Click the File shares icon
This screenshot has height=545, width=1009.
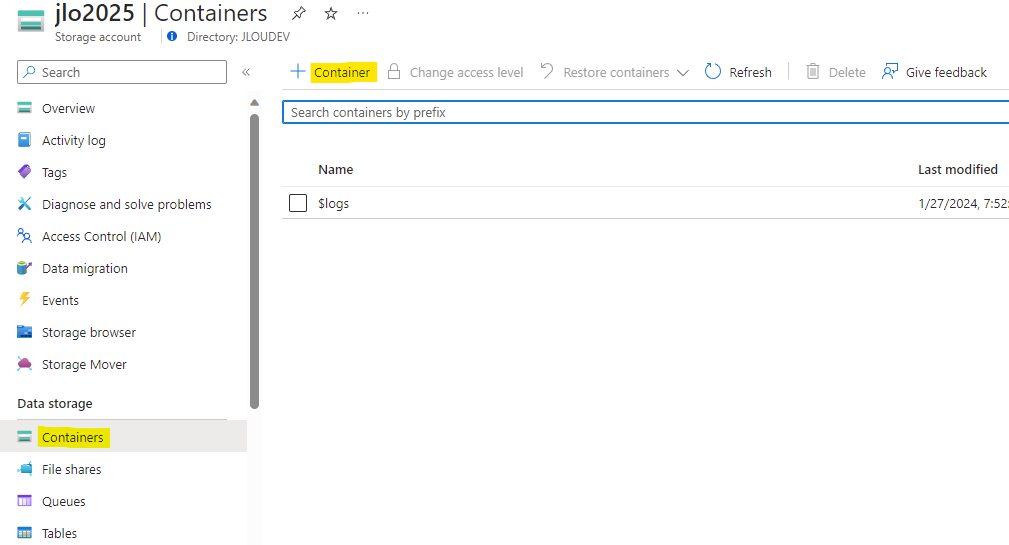(24, 468)
